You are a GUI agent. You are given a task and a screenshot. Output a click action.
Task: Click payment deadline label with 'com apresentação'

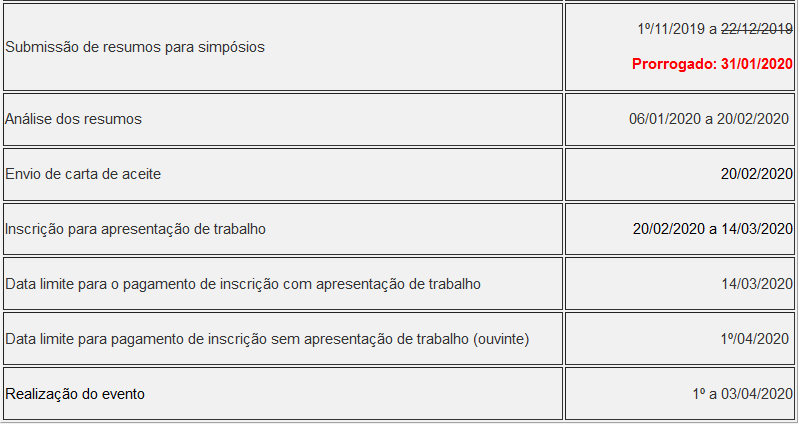(x=243, y=284)
